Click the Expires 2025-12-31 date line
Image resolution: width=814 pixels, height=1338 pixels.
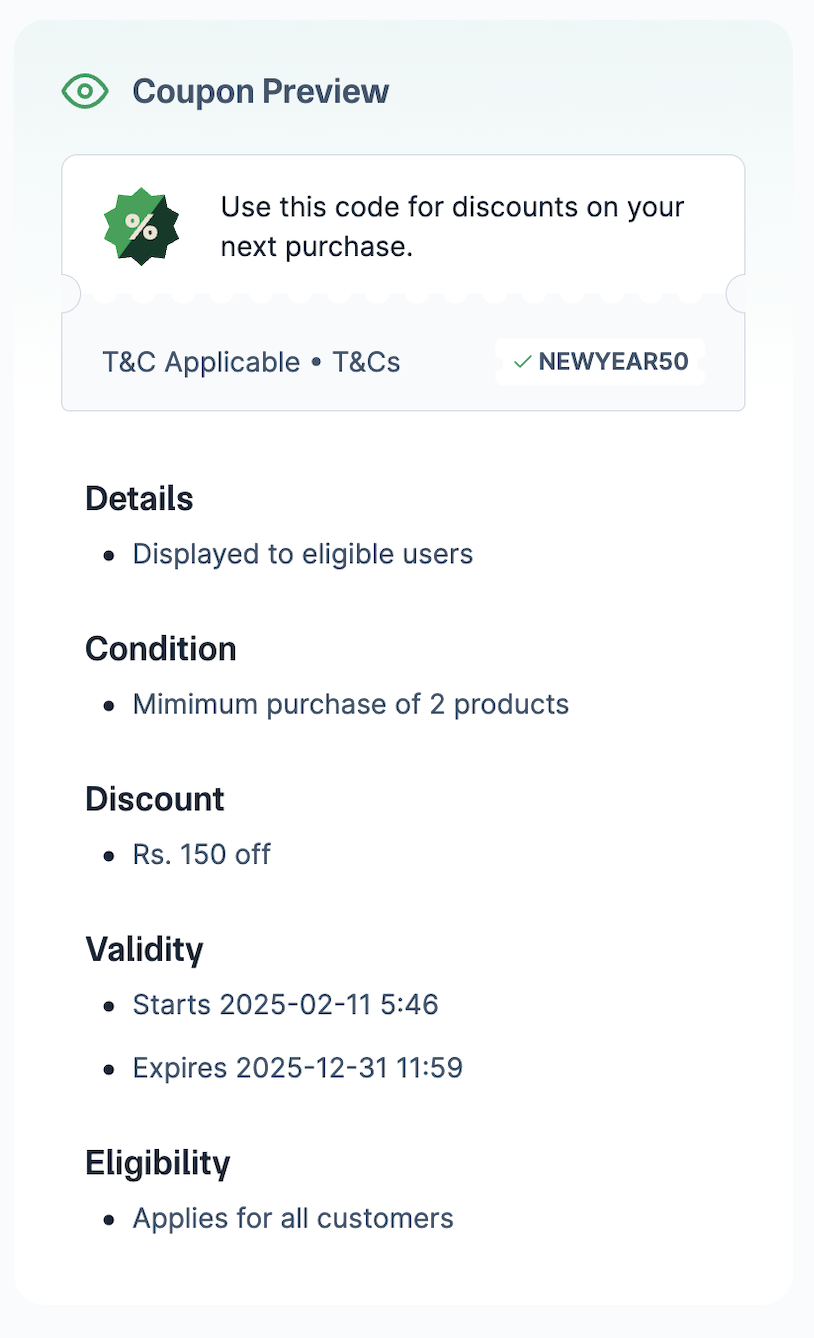click(x=298, y=1068)
